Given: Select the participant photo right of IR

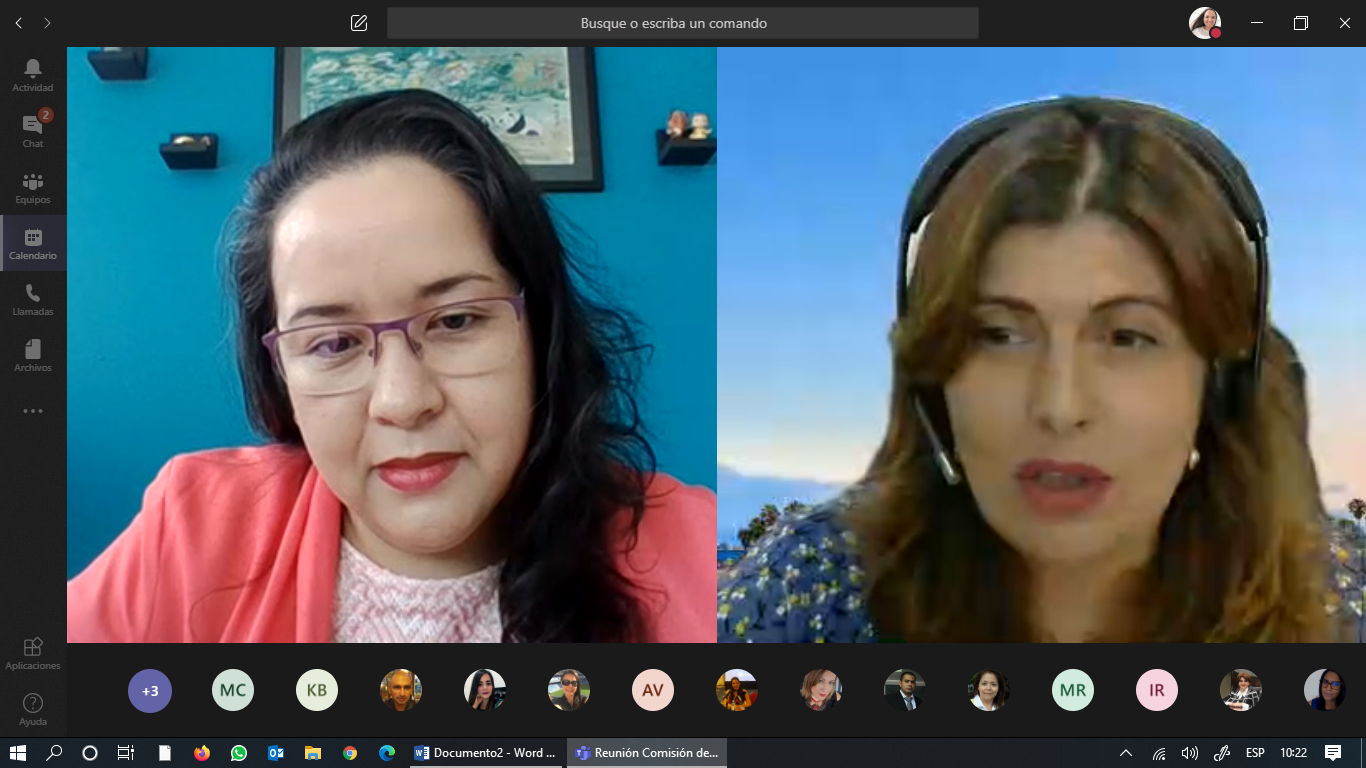Looking at the screenshot, I should [1241, 690].
